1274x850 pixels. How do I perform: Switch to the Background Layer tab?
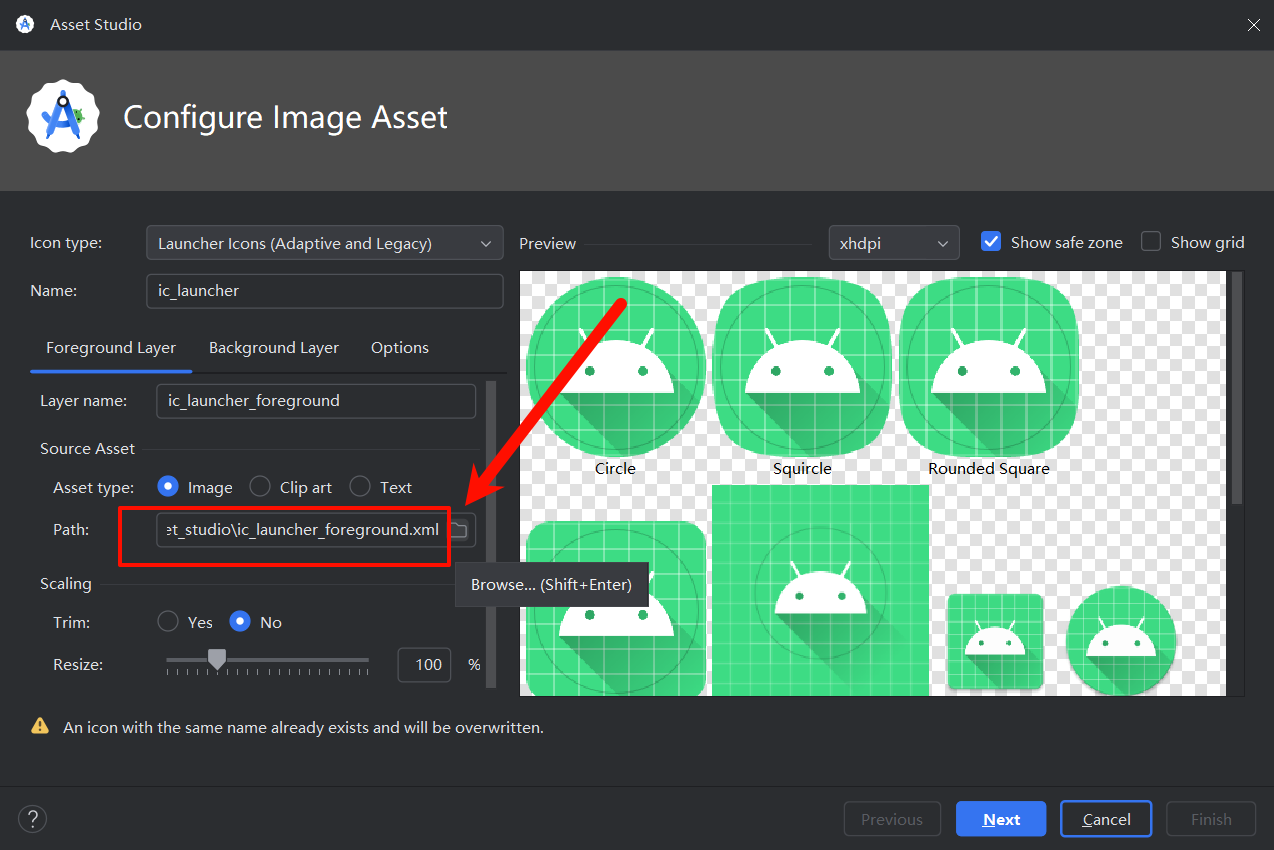274,348
